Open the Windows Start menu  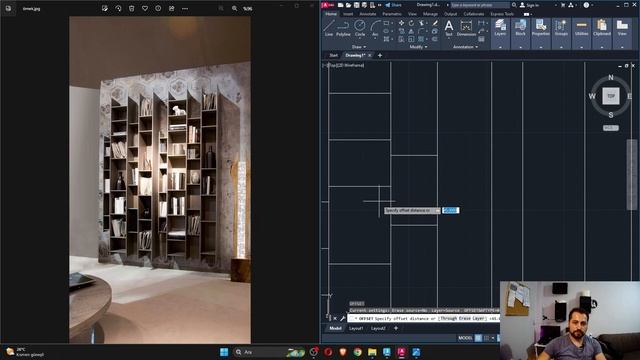[224, 352]
